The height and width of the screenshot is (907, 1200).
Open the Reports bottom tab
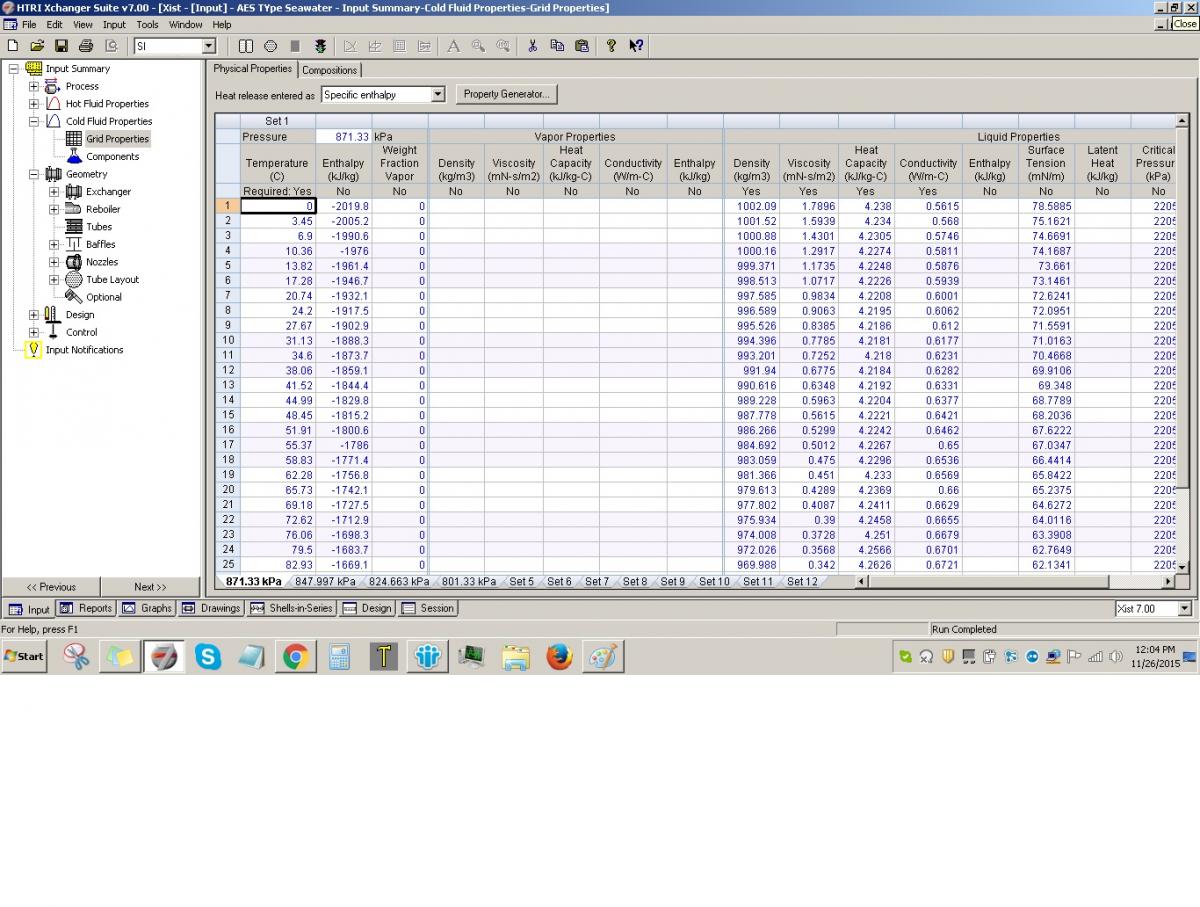(x=87, y=608)
